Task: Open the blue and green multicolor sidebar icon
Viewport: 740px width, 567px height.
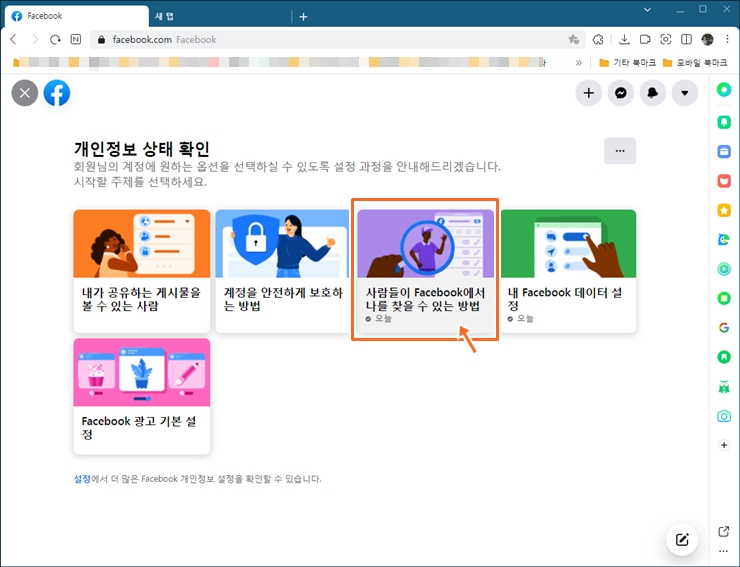Action: coord(723,240)
